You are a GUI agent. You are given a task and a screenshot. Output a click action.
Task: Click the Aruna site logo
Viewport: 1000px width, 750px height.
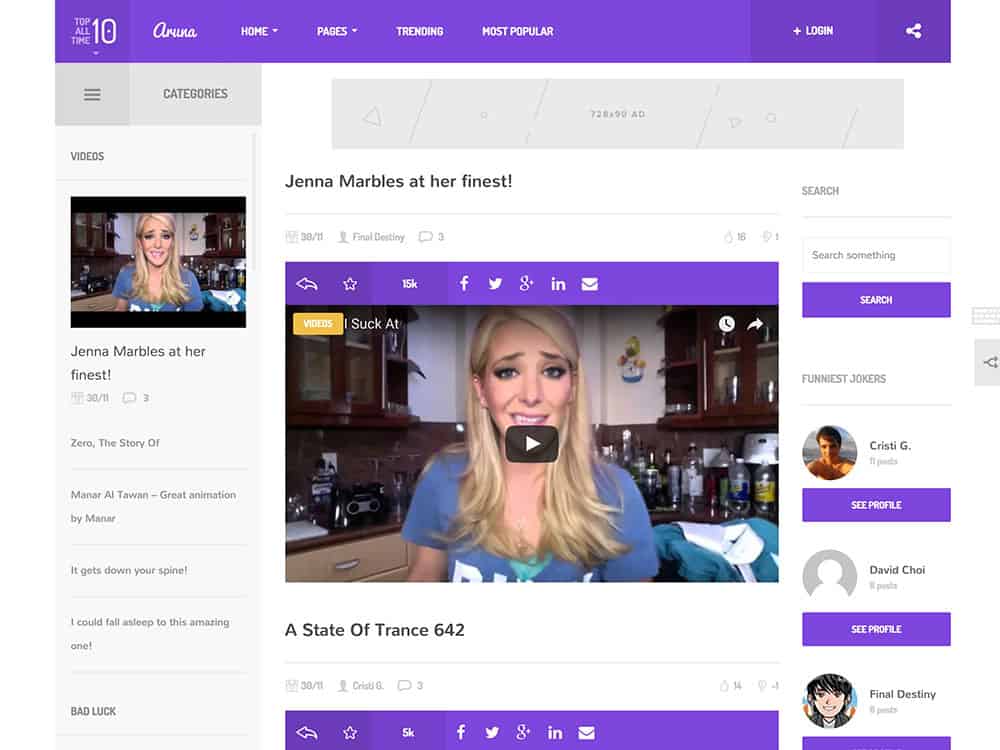(175, 31)
